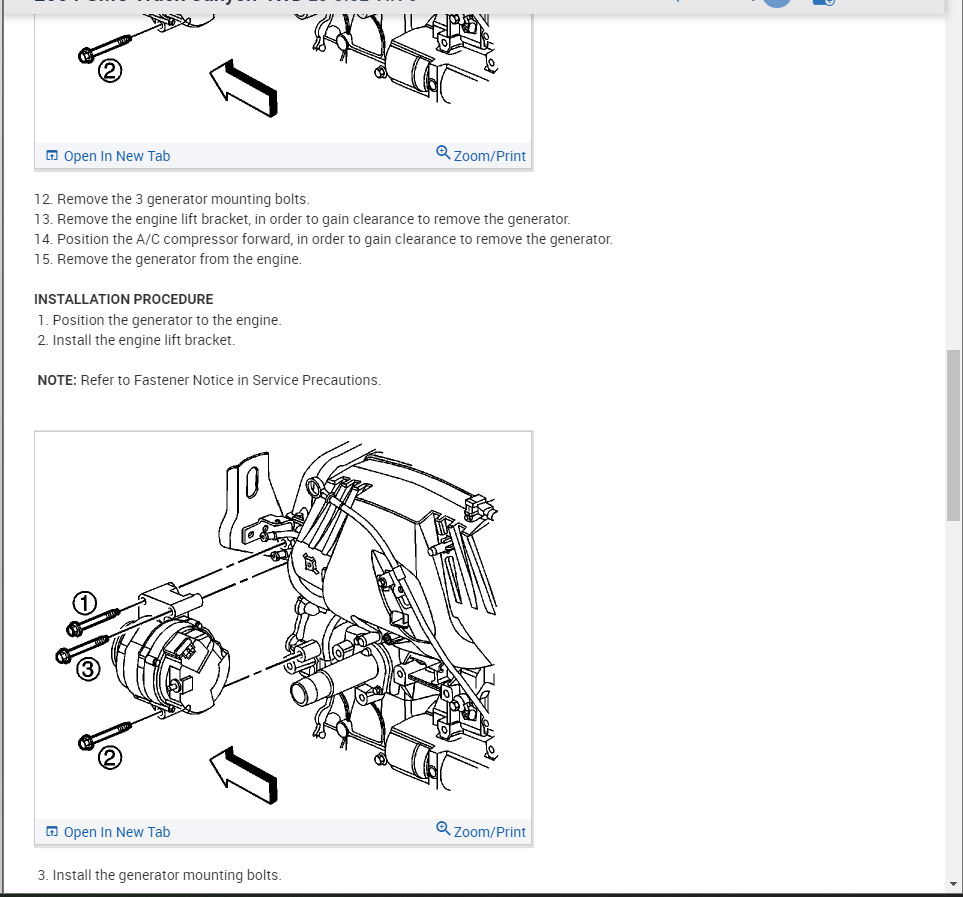Click step 13 Remove the engine lift bracket
The height and width of the screenshot is (897, 963).
tap(302, 219)
